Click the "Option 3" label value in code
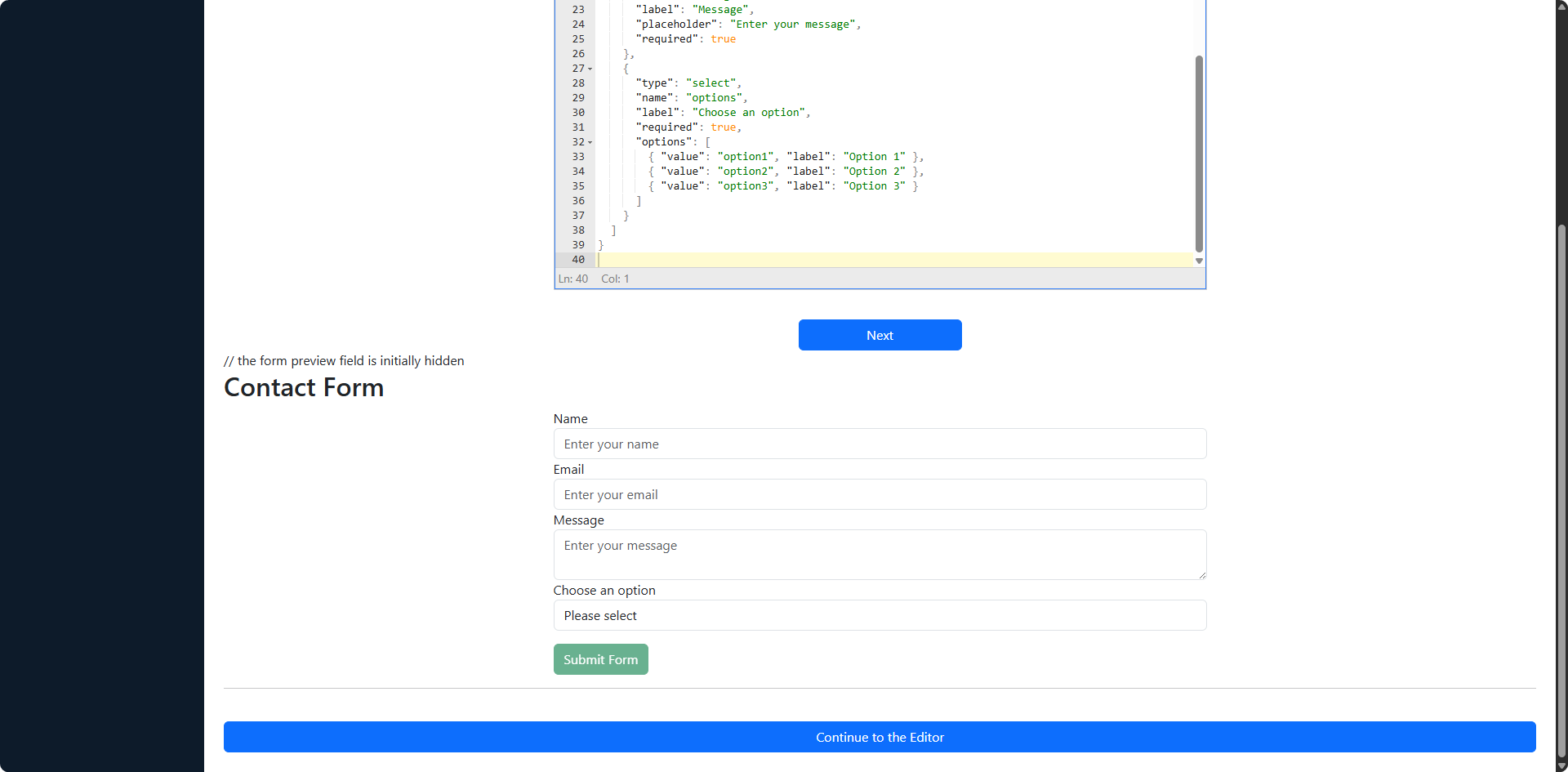 (874, 186)
